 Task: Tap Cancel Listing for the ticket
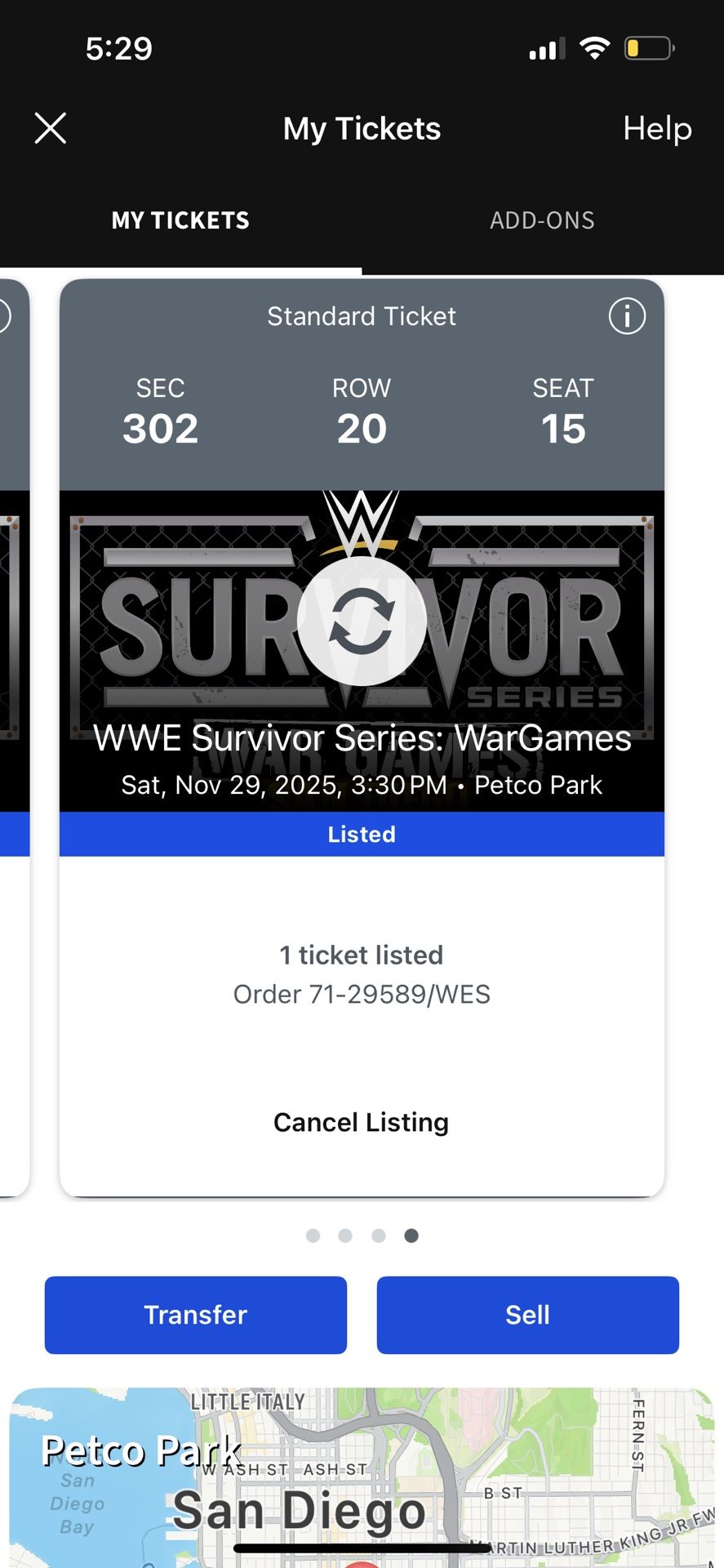pyautogui.click(x=362, y=1122)
